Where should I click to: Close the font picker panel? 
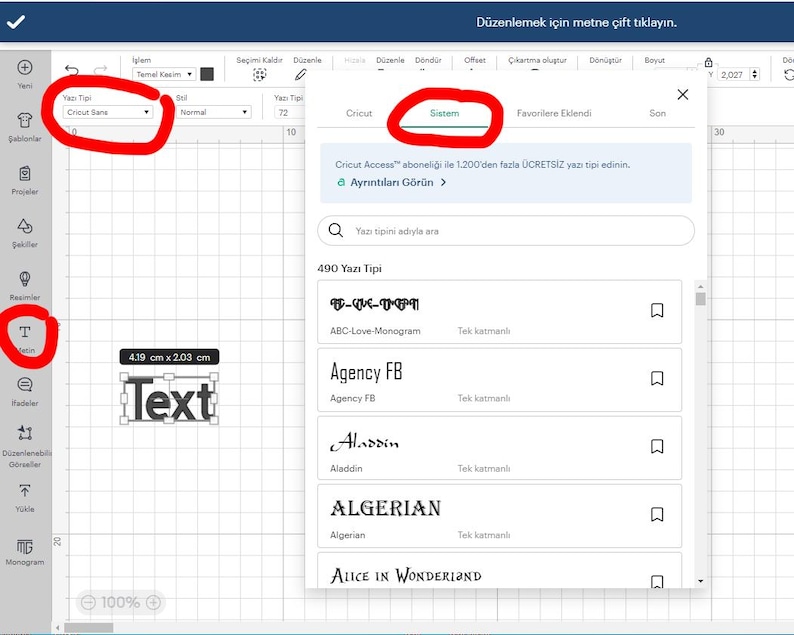pyautogui.click(x=683, y=94)
